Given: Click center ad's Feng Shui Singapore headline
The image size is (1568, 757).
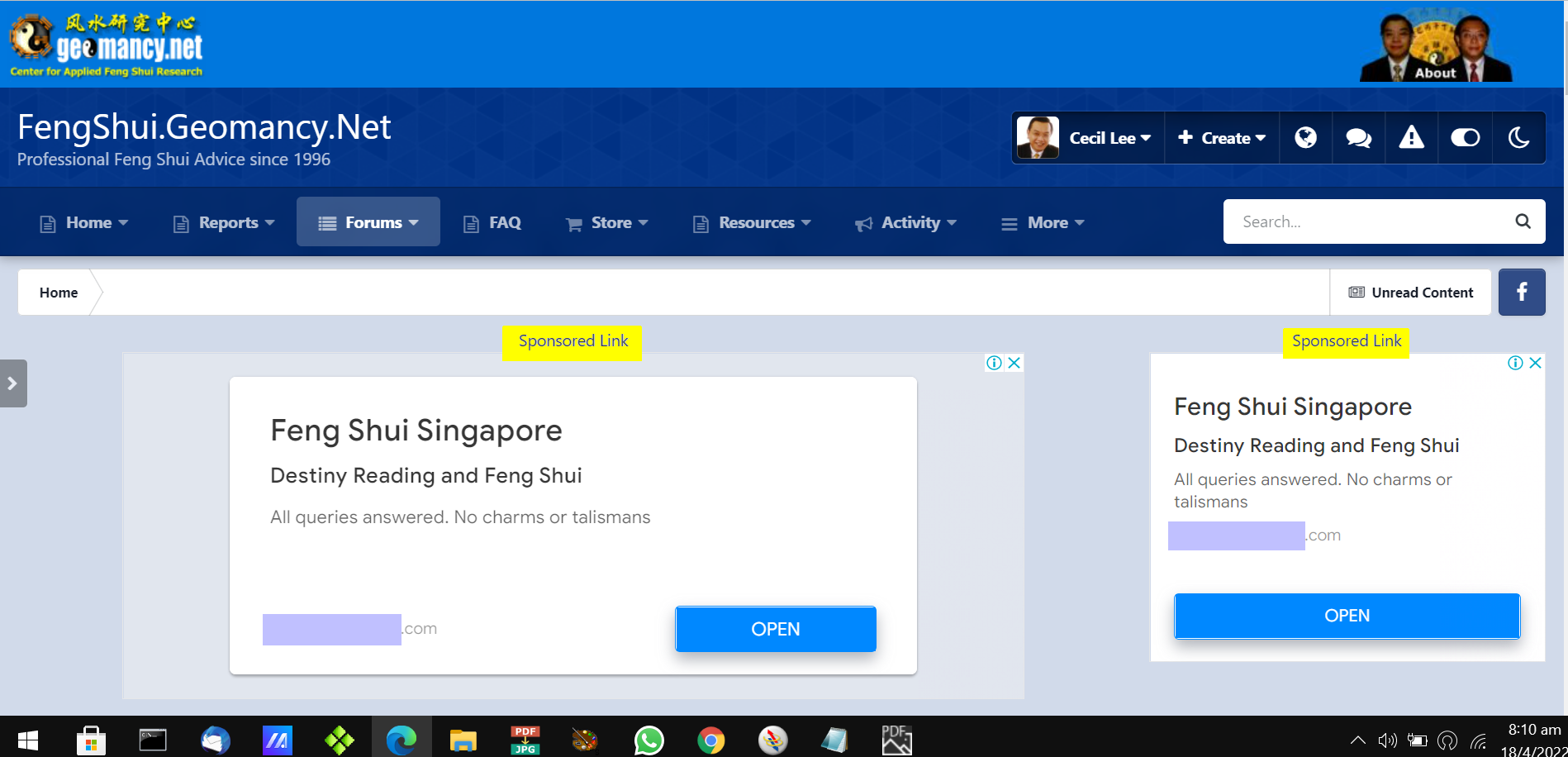Looking at the screenshot, I should point(416,431).
